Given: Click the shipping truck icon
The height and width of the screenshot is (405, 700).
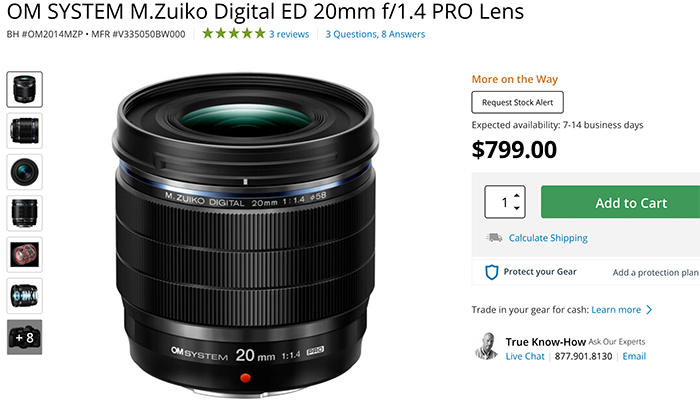Looking at the screenshot, I should (494, 238).
